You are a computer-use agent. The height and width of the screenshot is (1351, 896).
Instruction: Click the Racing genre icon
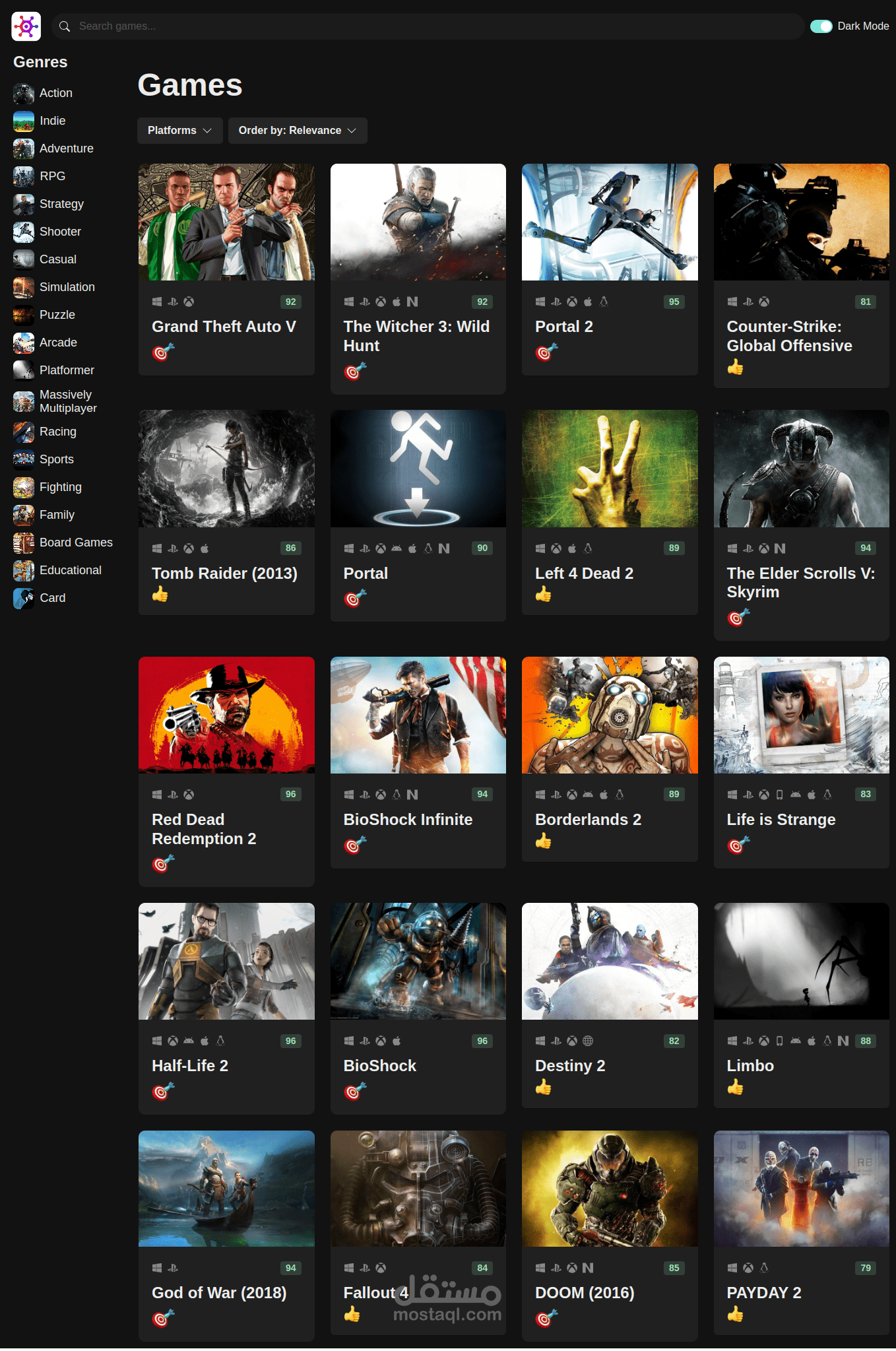[x=24, y=432]
